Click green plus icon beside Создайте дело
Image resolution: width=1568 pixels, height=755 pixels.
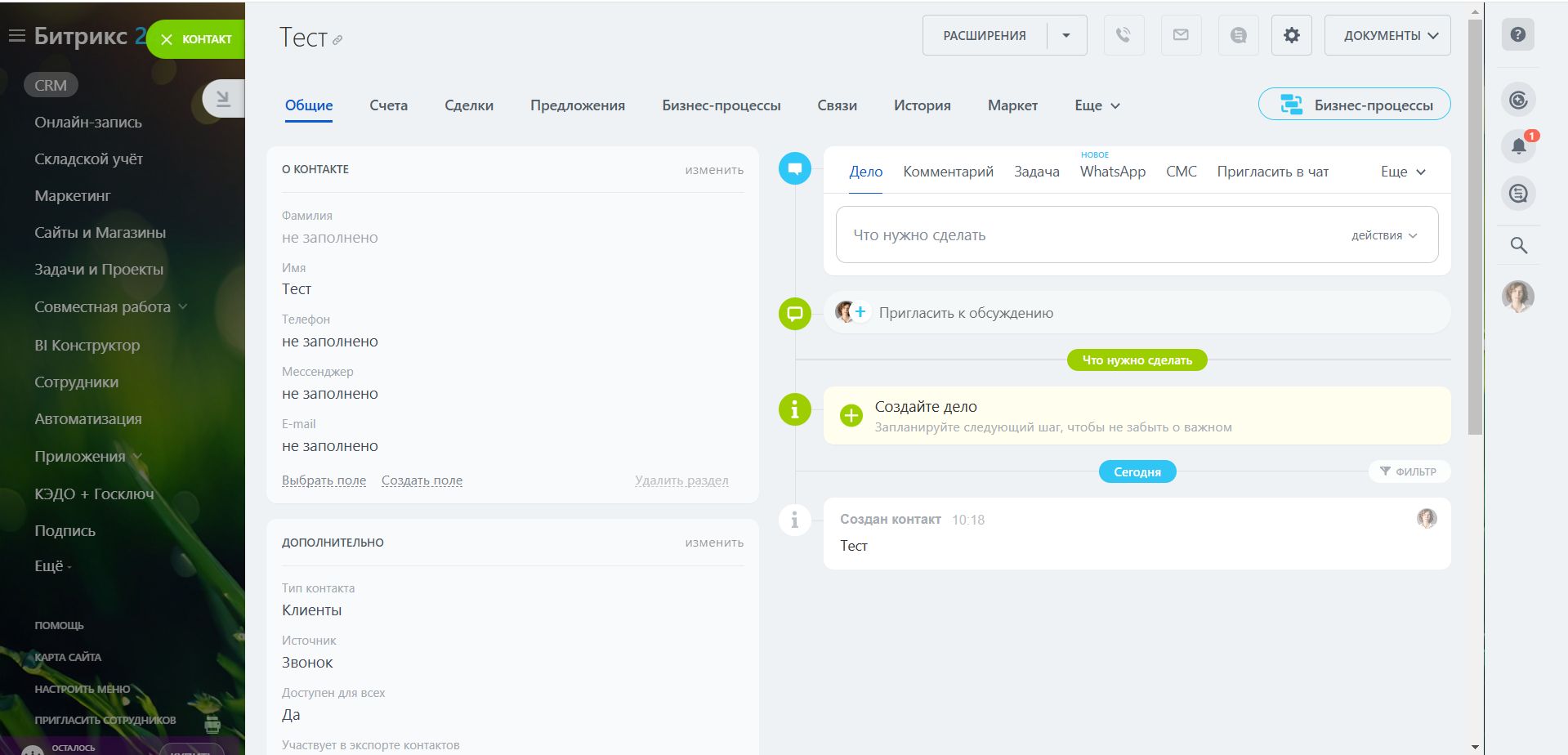[851, 415]
